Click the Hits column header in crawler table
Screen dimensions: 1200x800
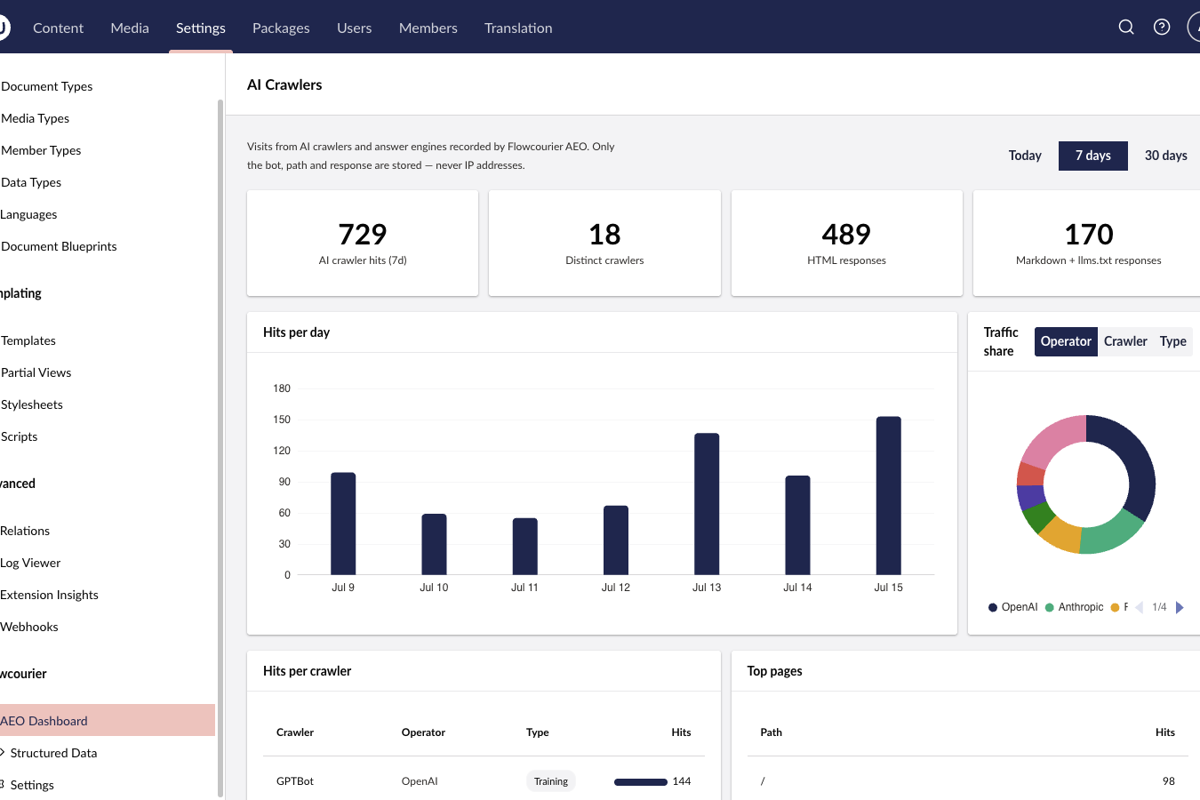[681, 732]
